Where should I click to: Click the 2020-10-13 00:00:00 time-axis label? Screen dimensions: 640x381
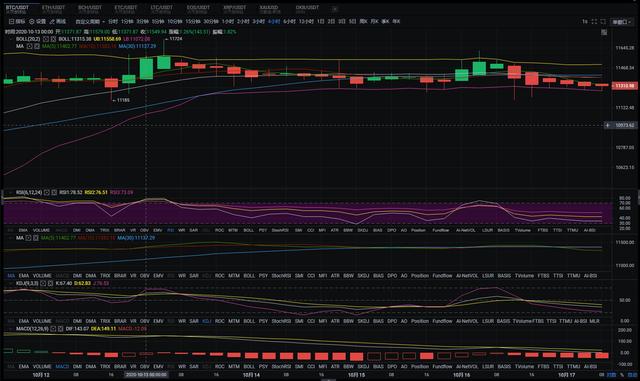(x=146, y=374)
